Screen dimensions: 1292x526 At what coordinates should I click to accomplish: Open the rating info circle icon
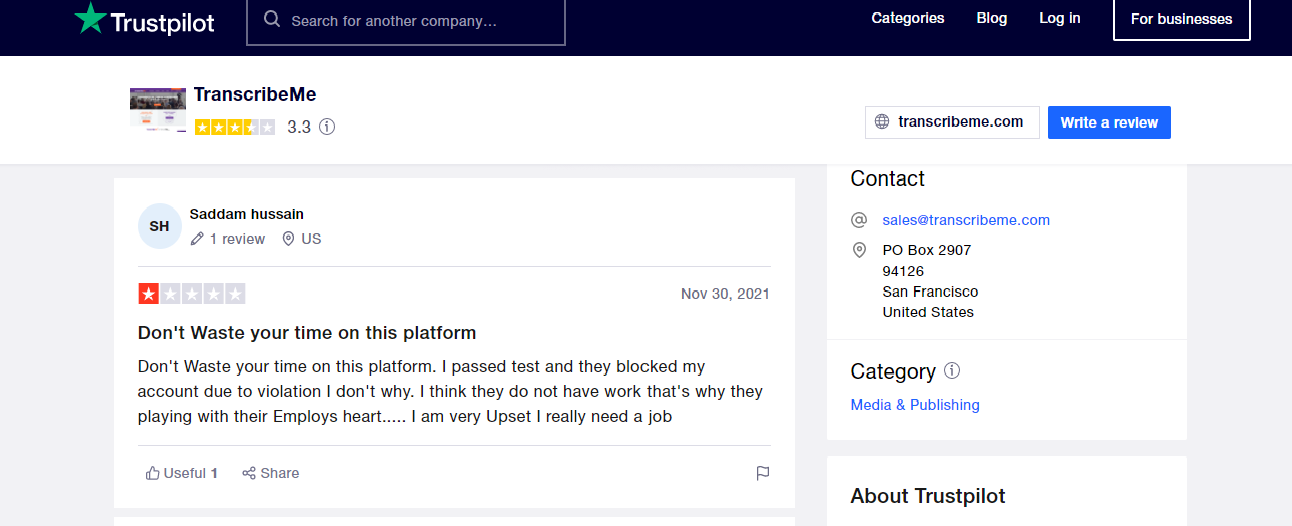click(327, 127)
